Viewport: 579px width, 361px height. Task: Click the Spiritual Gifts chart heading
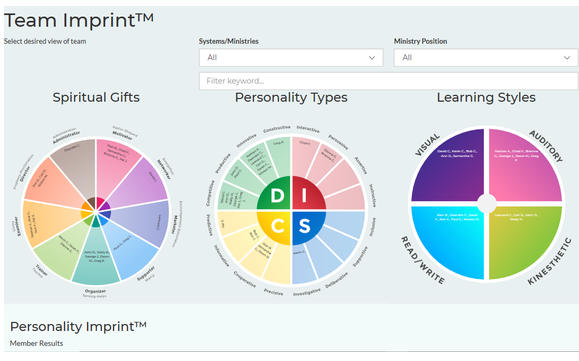96,97
